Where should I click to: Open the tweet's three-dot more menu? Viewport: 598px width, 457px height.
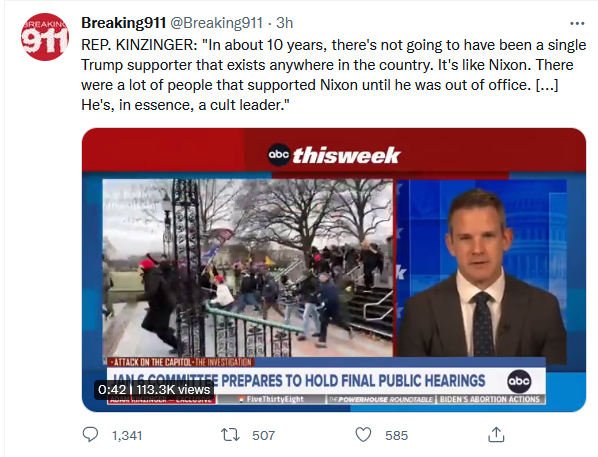[577, 23]
